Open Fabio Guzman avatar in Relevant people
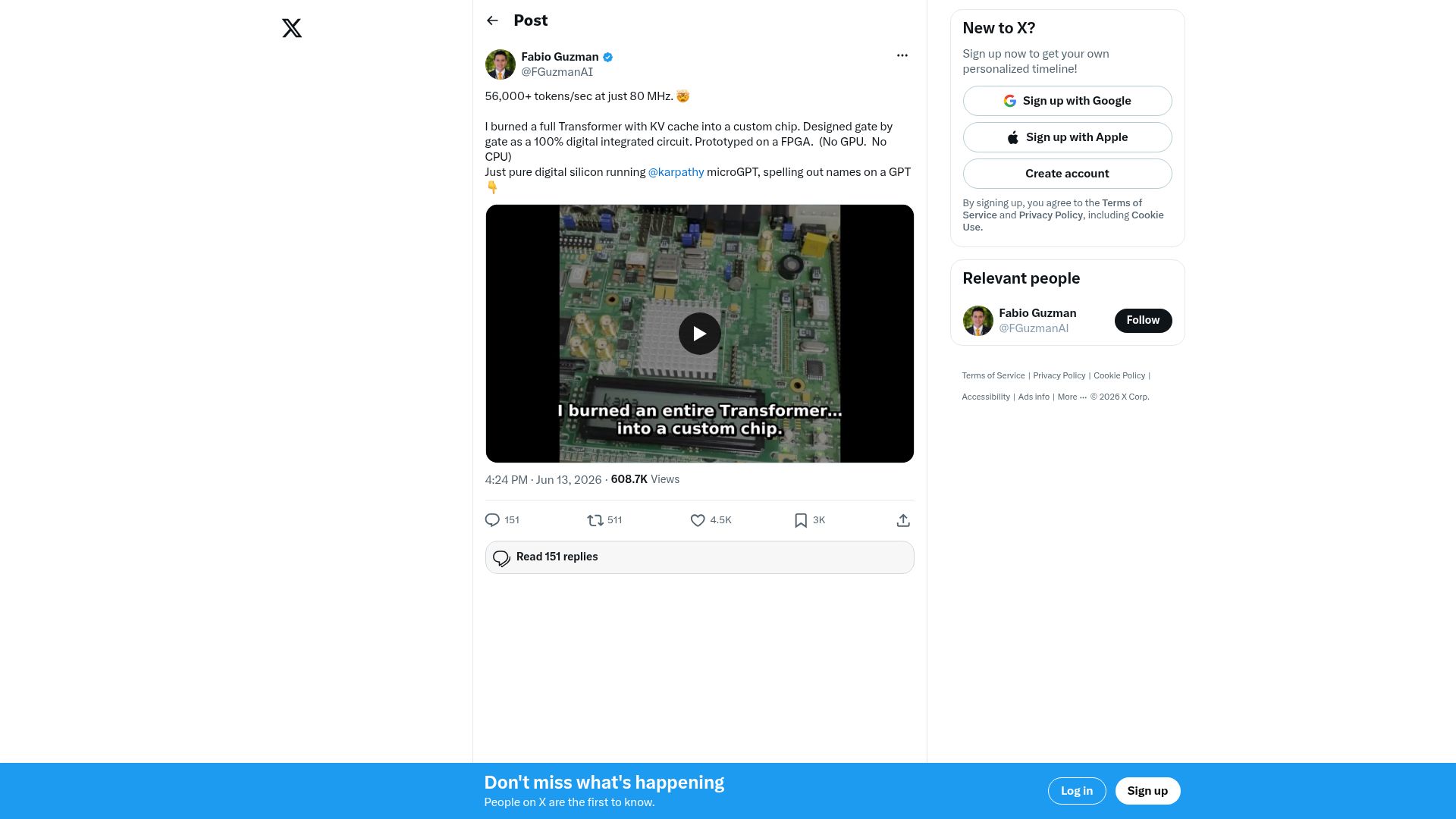This screenshot has height=819, width=1456. [x=977, y=321]
